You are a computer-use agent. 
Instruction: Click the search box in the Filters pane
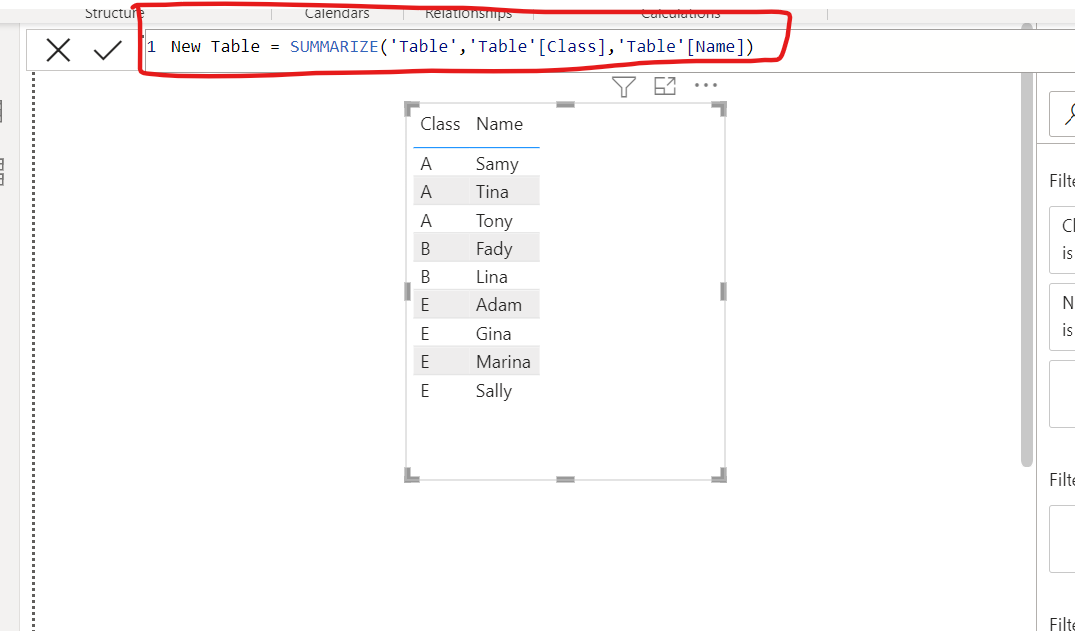(1062, 115)
